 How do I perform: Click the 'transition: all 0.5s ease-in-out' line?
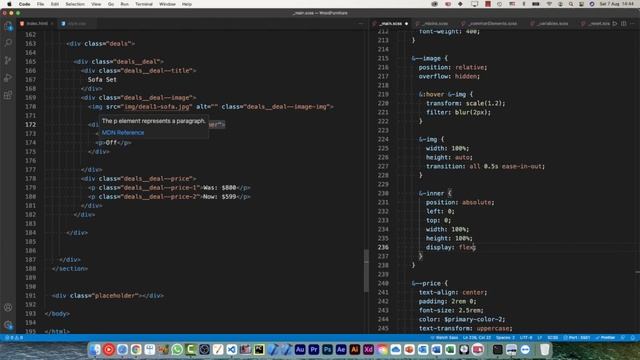coord(485,166)
